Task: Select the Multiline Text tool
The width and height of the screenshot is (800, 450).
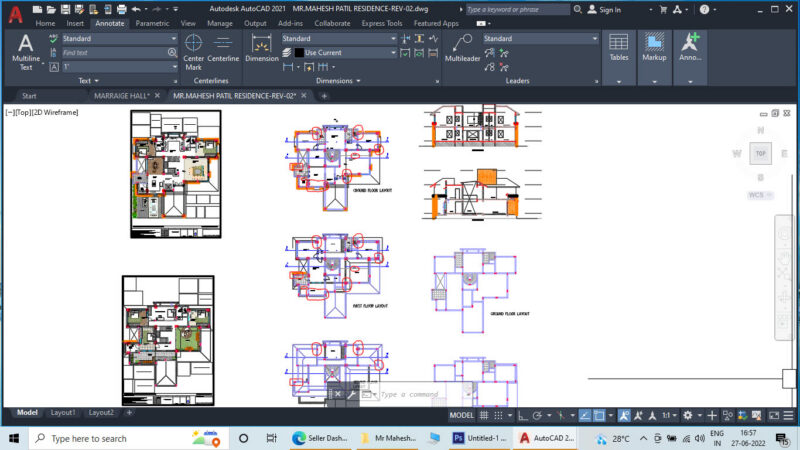Action: click(x=26, y=52)
